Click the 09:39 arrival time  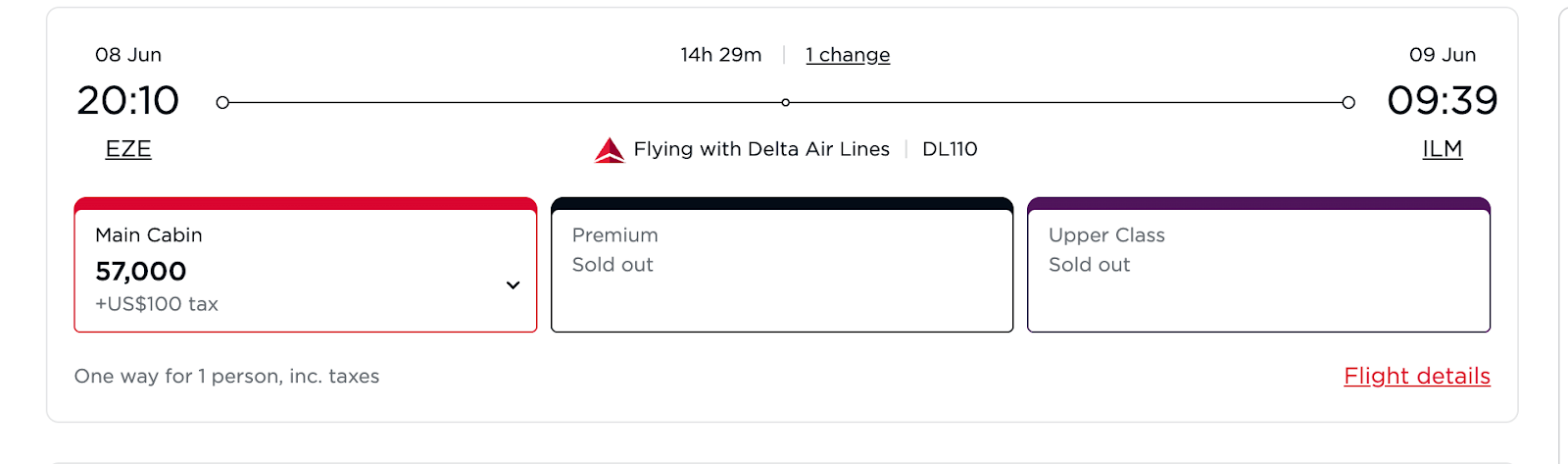(1442, 100)
